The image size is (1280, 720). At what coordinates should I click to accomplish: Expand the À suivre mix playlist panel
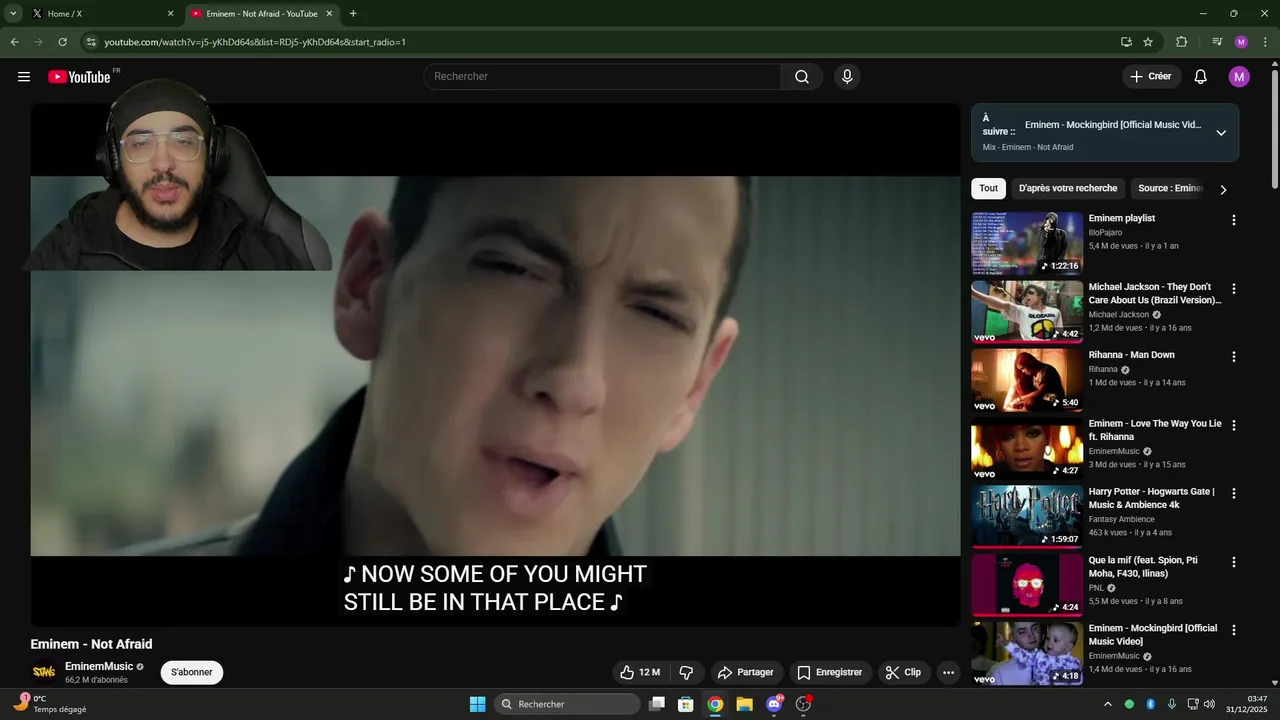coord(1221,133)
